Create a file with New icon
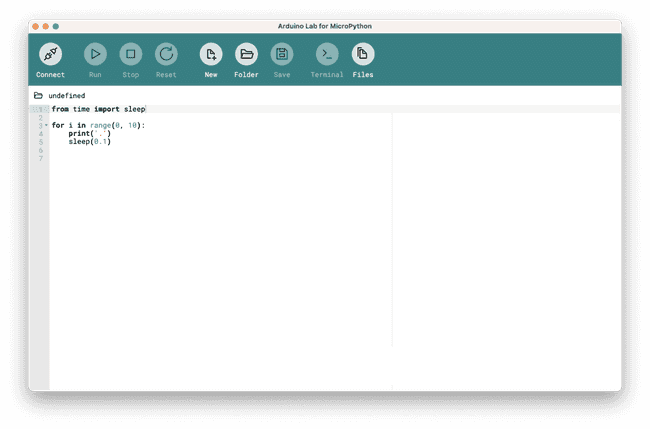The width and height of the screenshot is (650, 429). [x=211, y=54]
